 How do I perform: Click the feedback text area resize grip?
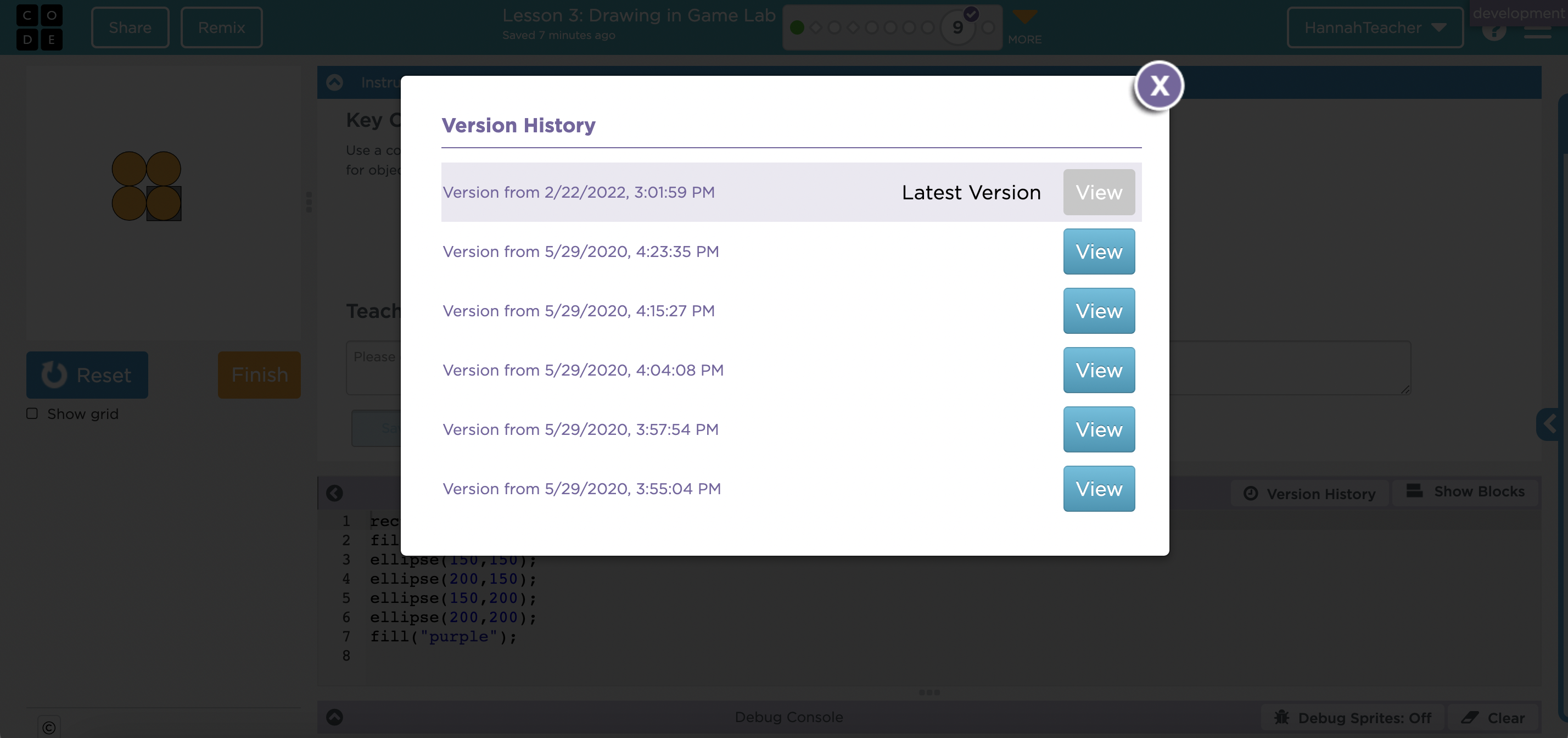(x=1405, y=389)
